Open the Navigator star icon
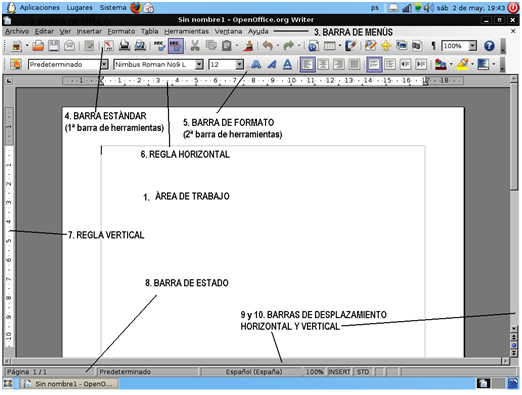Viewport: 522px width, 395px height. pos(386,46)
